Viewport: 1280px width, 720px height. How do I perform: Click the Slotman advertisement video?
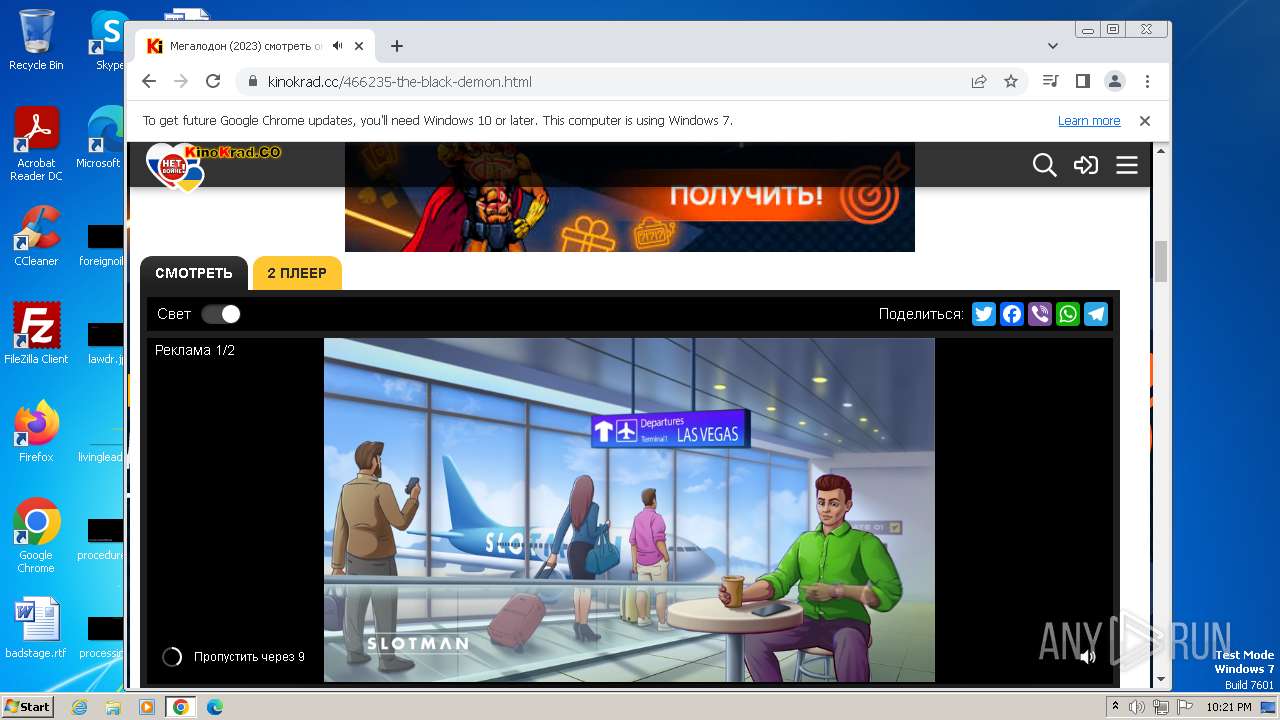[629, 510]
